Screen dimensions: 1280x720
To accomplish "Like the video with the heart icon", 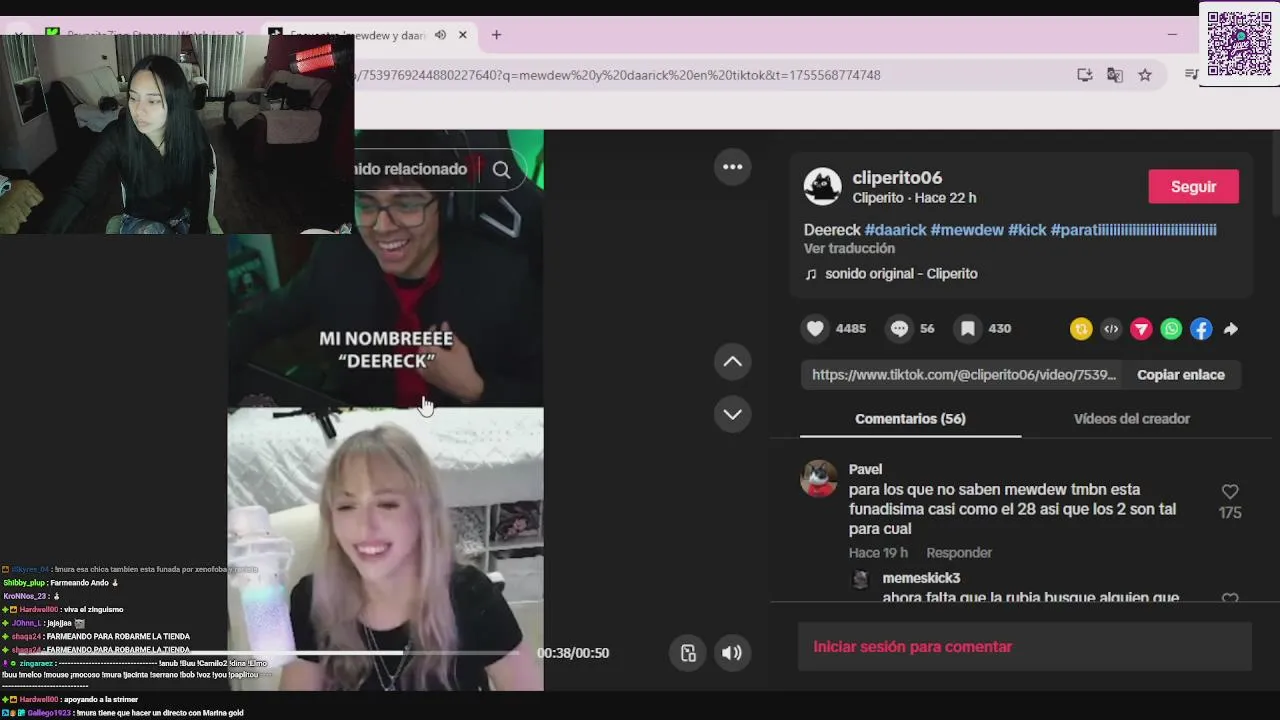I will (x=816, y=329).
